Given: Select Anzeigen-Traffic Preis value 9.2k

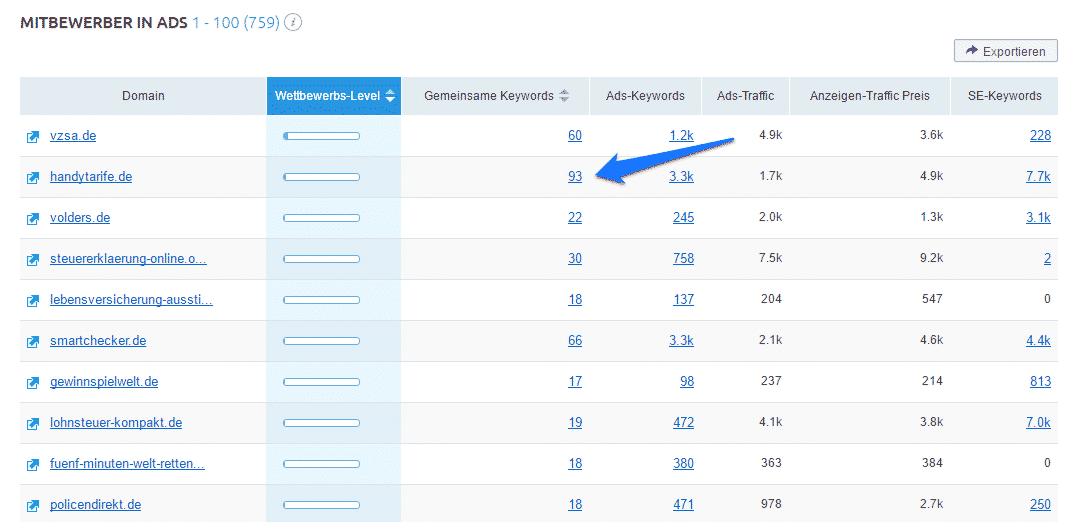Looking at the screenshot, I should pos(931,258).
